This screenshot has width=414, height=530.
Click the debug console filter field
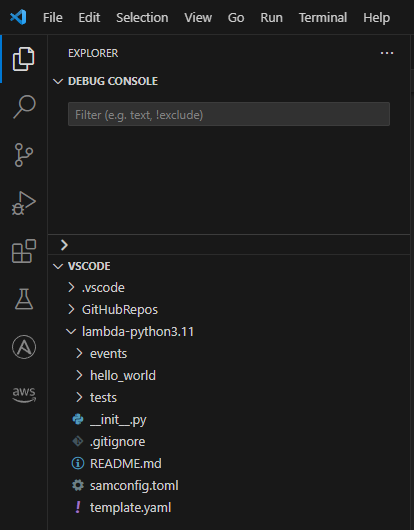coord(229,114)
